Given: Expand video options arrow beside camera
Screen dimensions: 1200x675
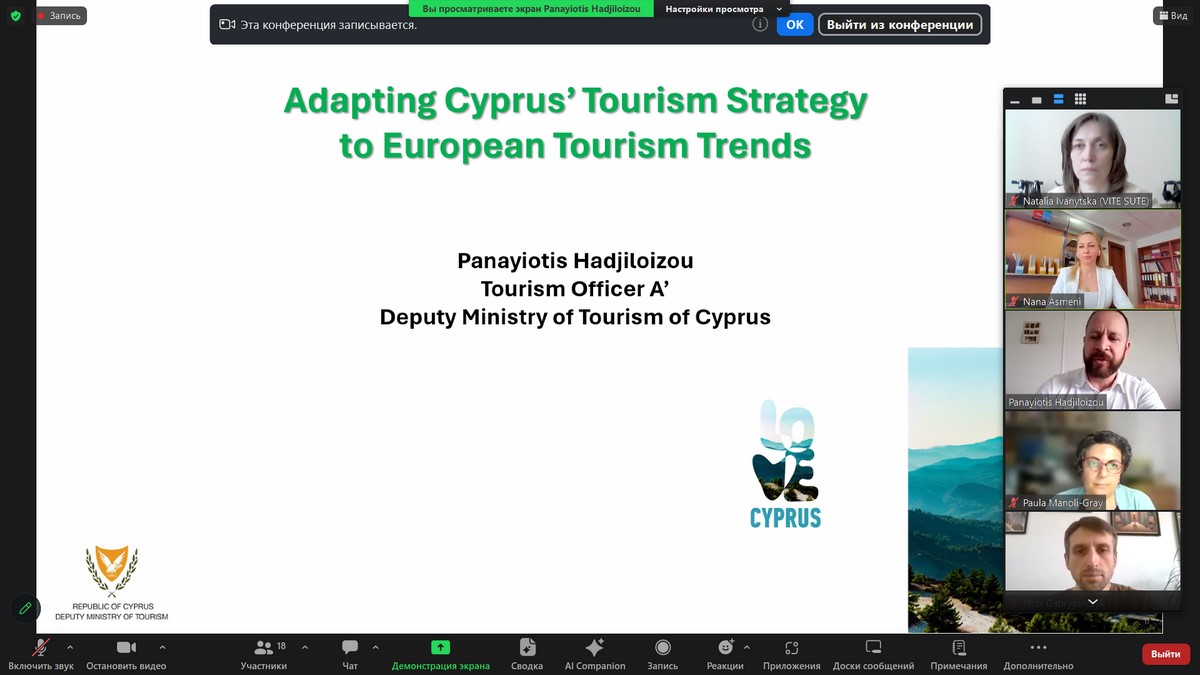Looking at the screenshot, I should (162, 647).
